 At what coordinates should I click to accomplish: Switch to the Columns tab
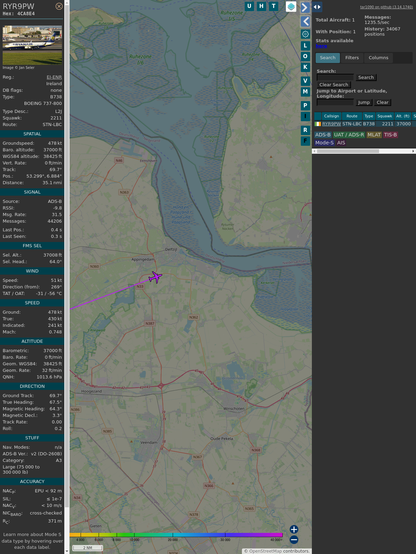[378, 58]
